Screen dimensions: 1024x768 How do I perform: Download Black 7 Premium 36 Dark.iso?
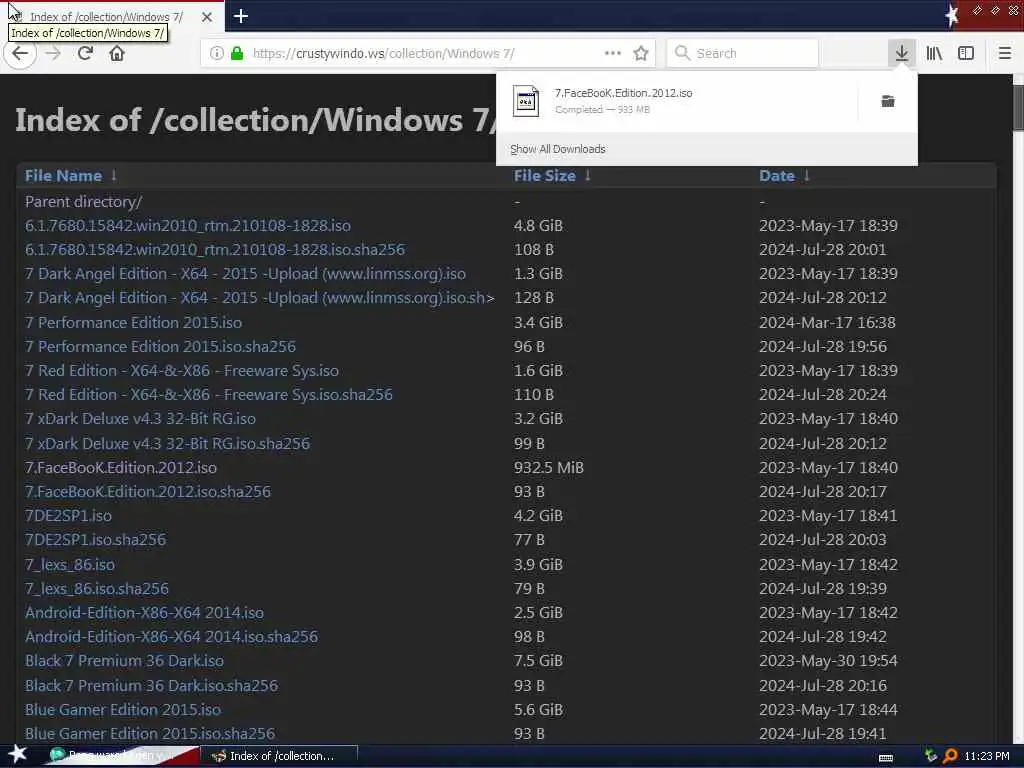click(x=124, y=660)
